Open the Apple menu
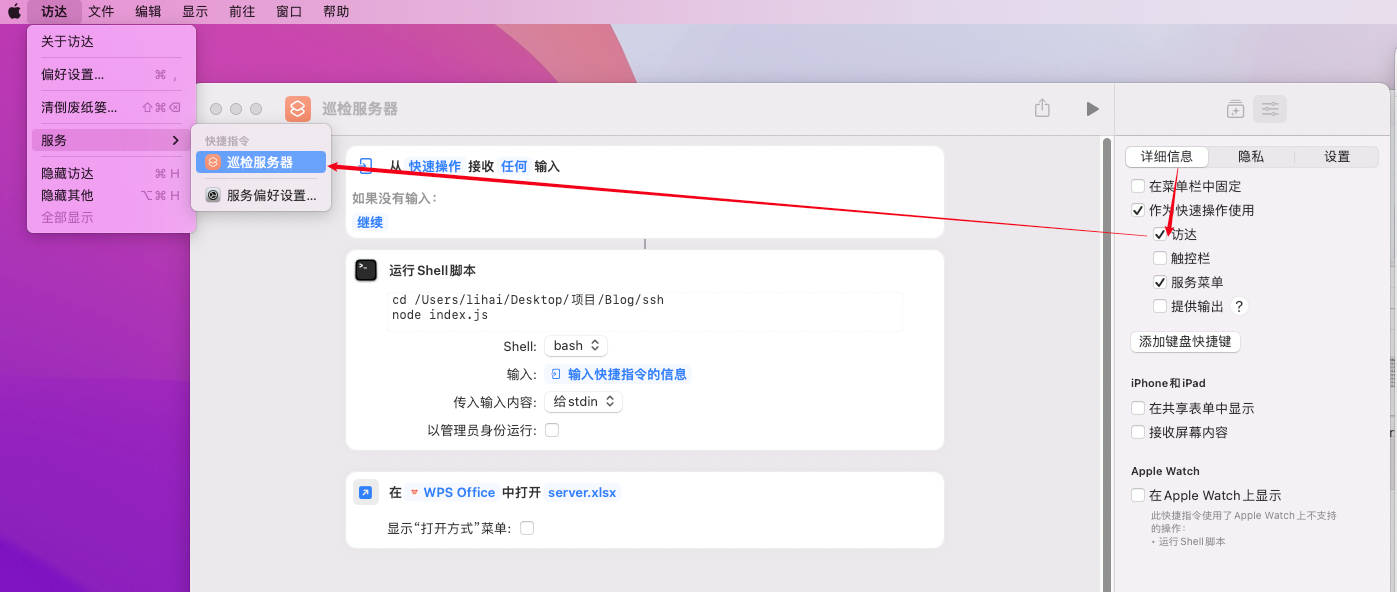1397x592 pixels. click(x=14, y=12)
